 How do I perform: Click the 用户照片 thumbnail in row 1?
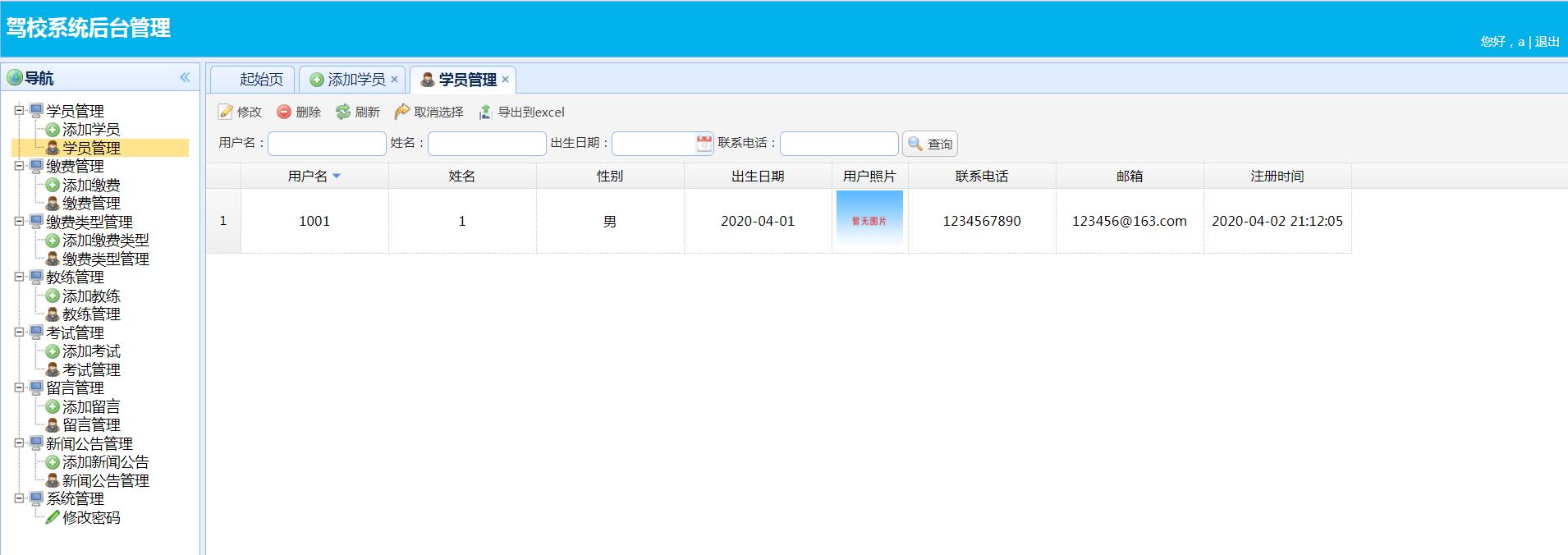869,220
